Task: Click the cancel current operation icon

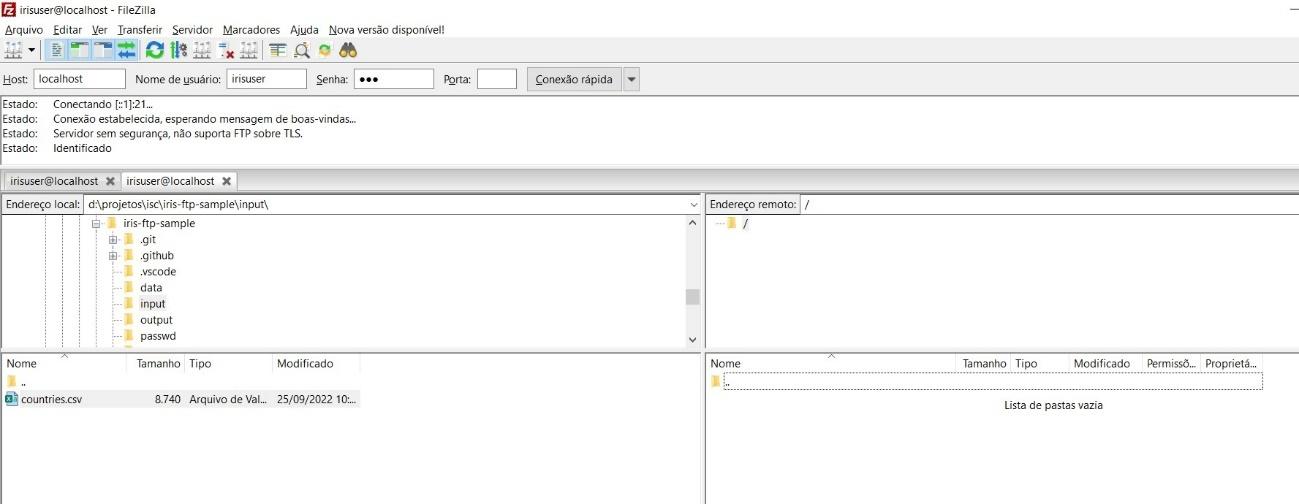Action: point(202,49)
